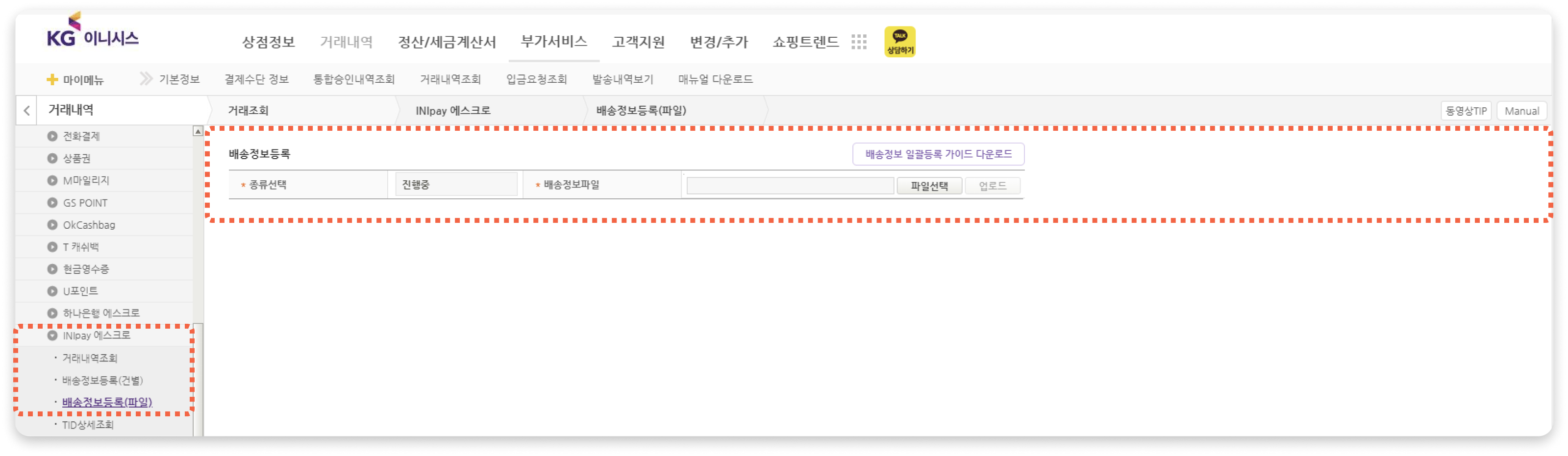Click the 업로드 button
The width and height of the screenshot is (1568, 456).
pos(992,186)
